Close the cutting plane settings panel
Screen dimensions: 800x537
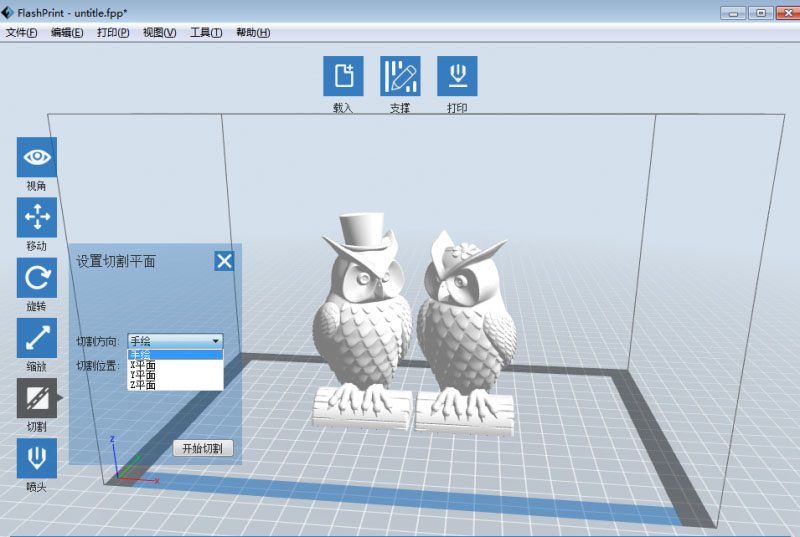(x=224, y=261)
